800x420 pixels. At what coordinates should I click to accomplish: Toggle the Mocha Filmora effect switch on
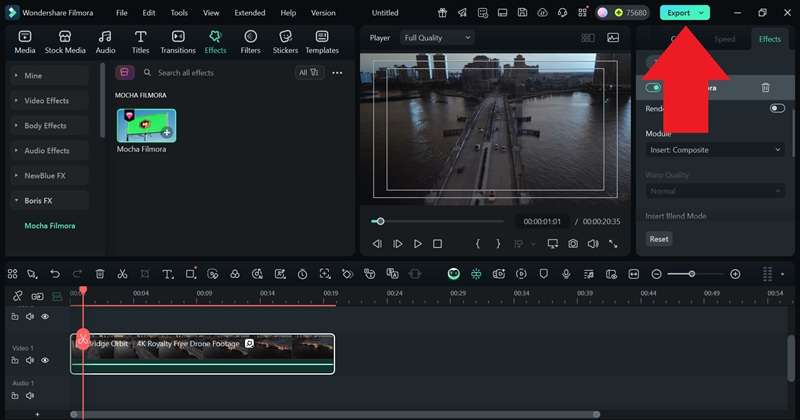[653, 88]
